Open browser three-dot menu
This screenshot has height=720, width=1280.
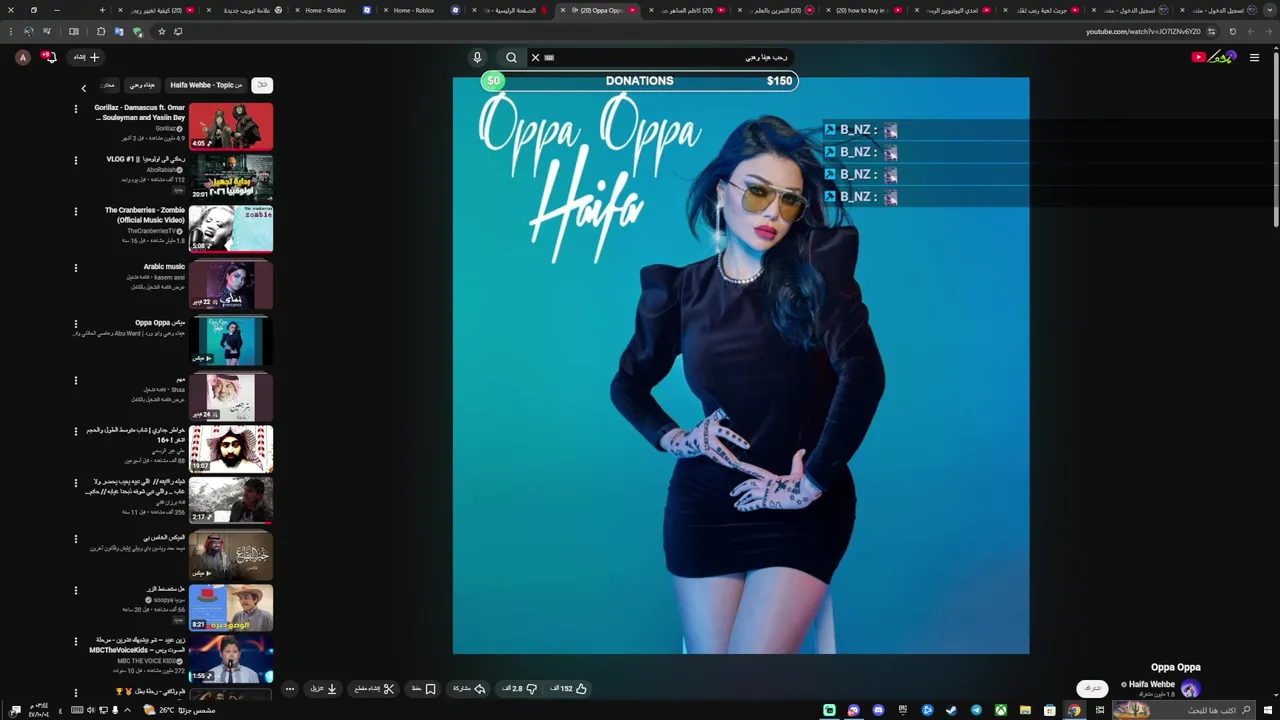point(11,31)
